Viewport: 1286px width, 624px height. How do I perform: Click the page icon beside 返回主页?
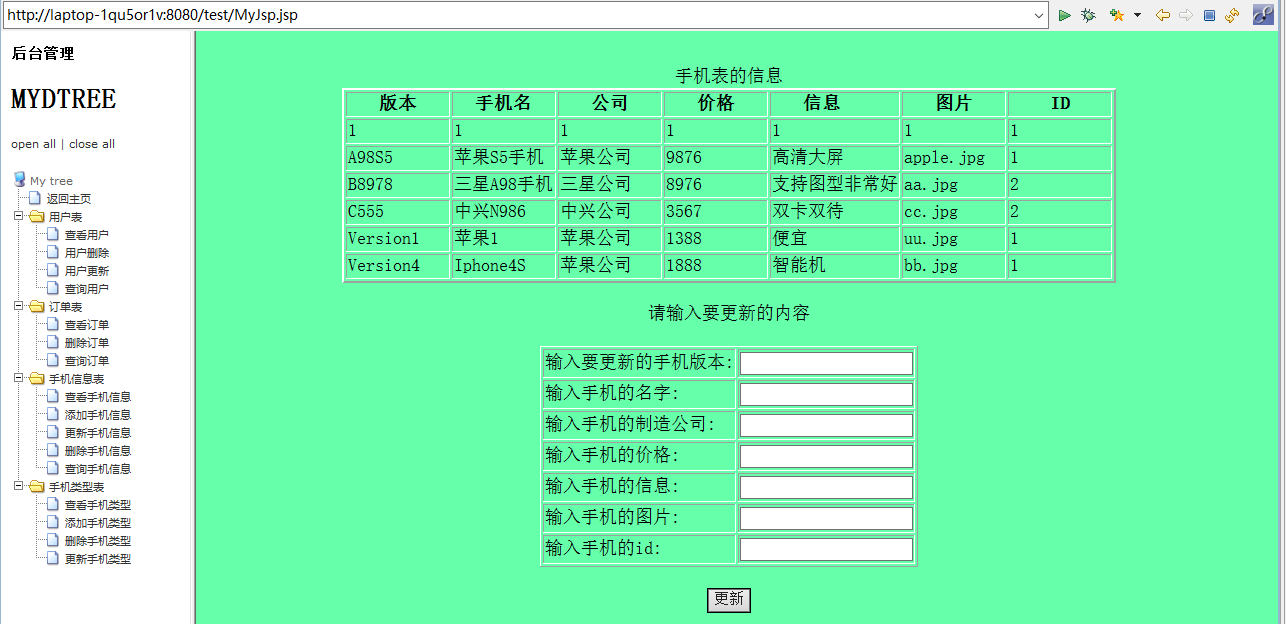click(35, 199)
